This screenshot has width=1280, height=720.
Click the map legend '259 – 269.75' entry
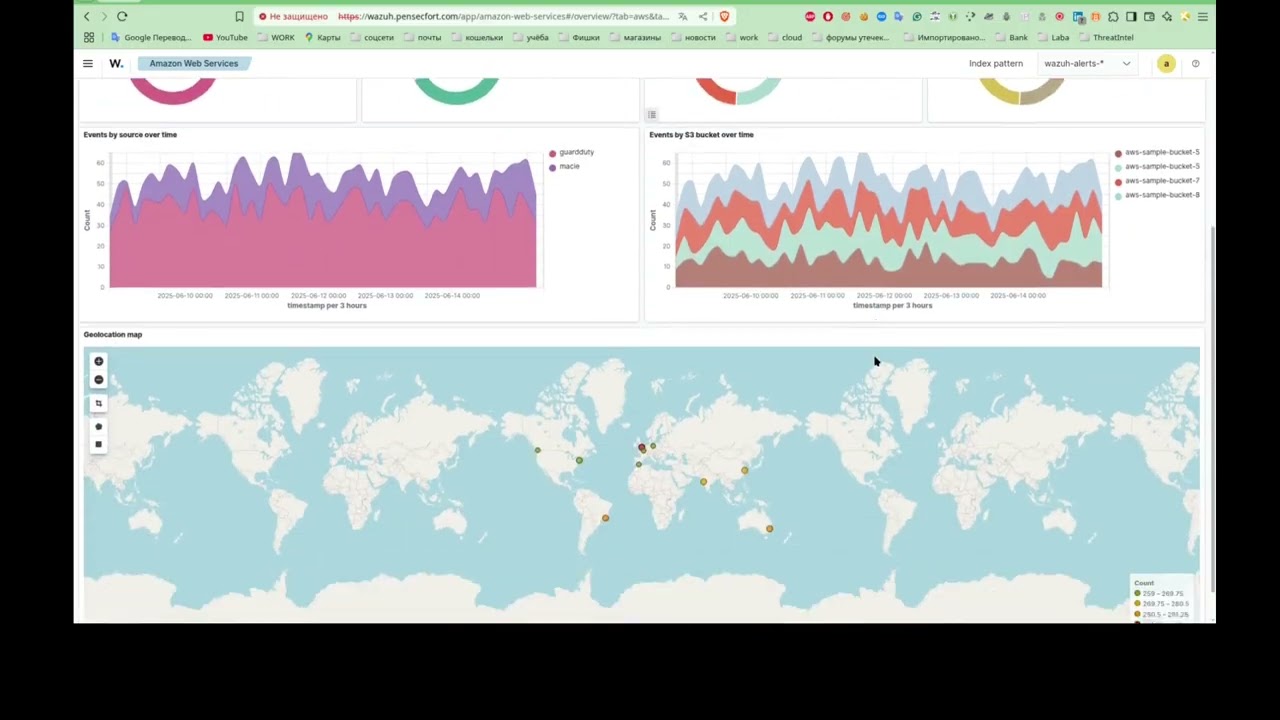click(1159, 594)
